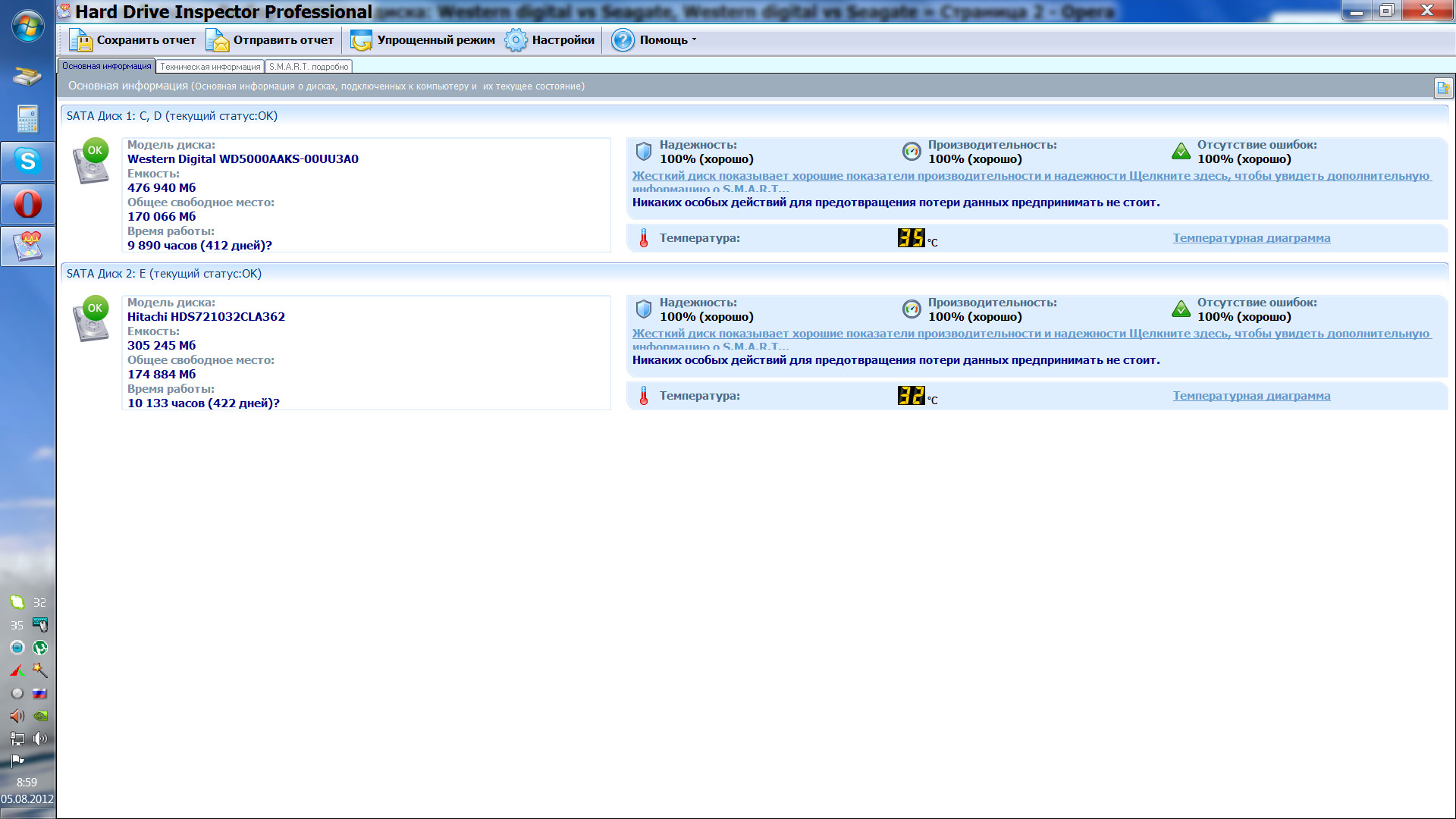Click the magic wand tray icon
Image resolution: width=1456 pixels, height=819 pixels.
40,670
